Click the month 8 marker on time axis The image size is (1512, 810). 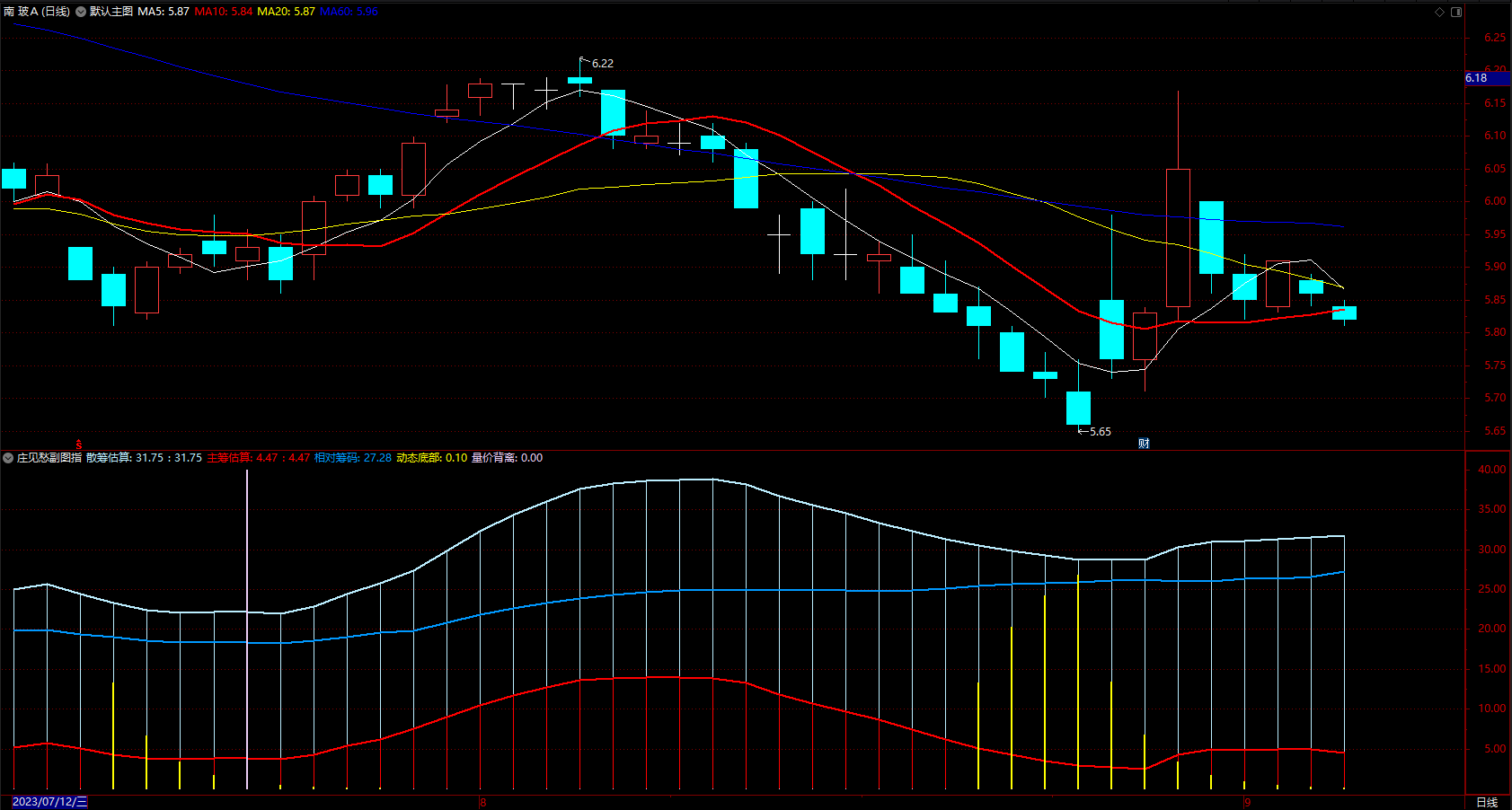tap(483, 802)
